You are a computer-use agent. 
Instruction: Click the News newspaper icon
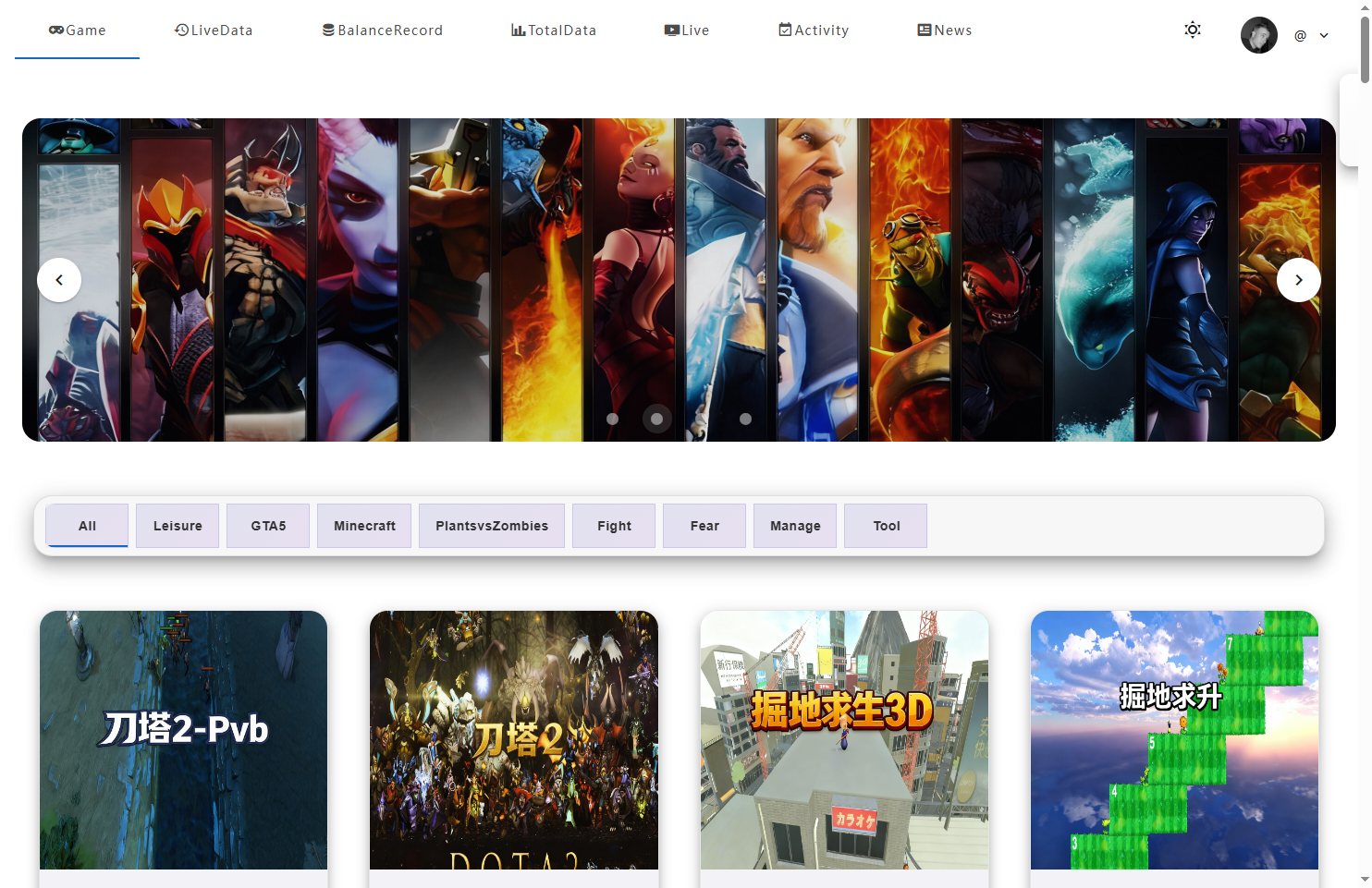point(925,30)
